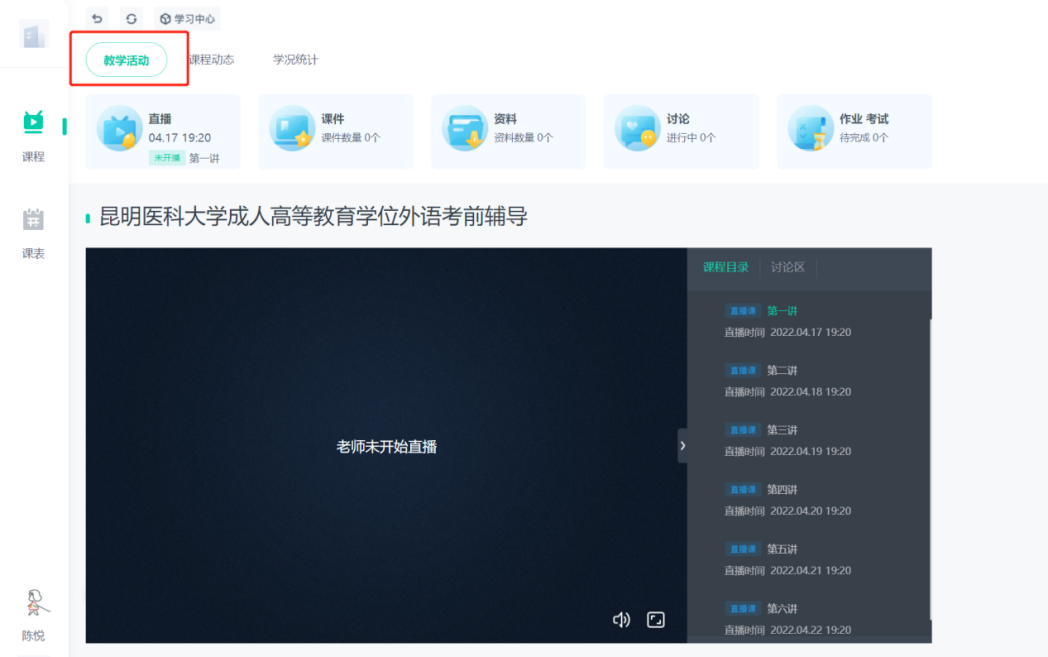Click course title 昆明医科大学成人高等教育学位外语考前辅导
Viewport: 1048px width, 657px height.
(x=313, y=217)
